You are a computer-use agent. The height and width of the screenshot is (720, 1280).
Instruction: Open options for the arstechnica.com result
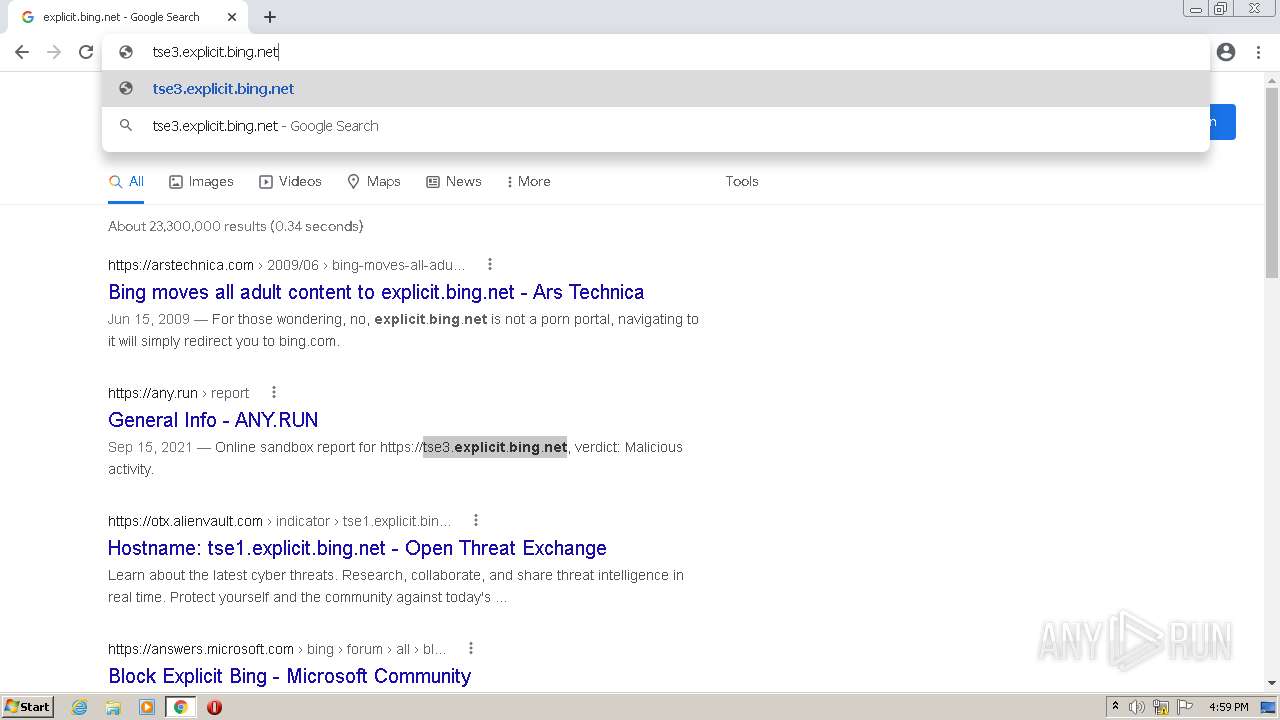(x=490, y=265)
